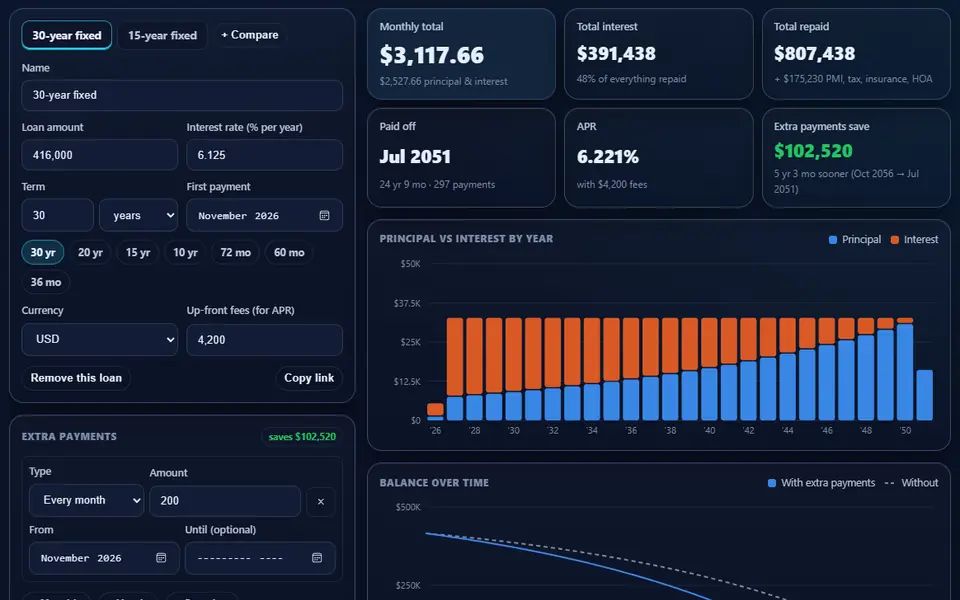Image resolution: width=960 pixels, height=600 pixels.
Task: Click the 'saves $102,520' badge in Extra Payments
Action: point(302,437)
